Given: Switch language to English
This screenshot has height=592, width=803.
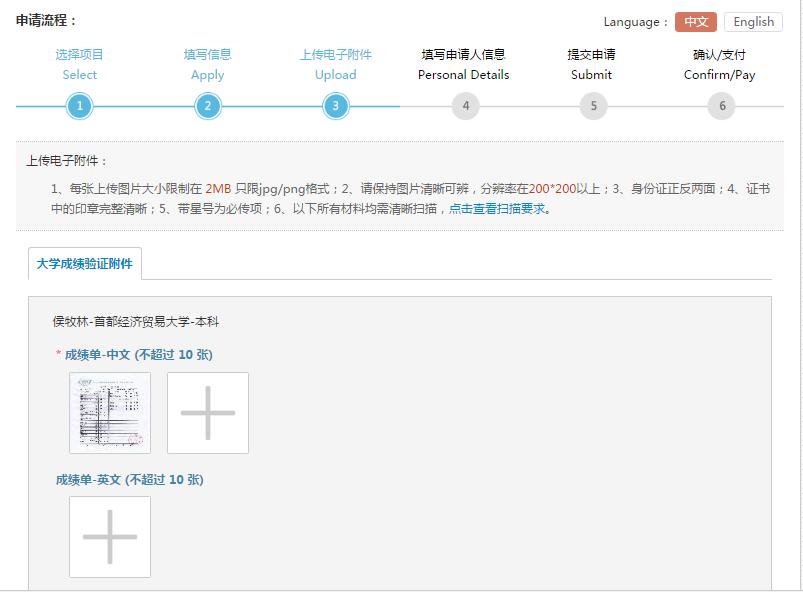Looking at the screenshot, I should 753,21.
